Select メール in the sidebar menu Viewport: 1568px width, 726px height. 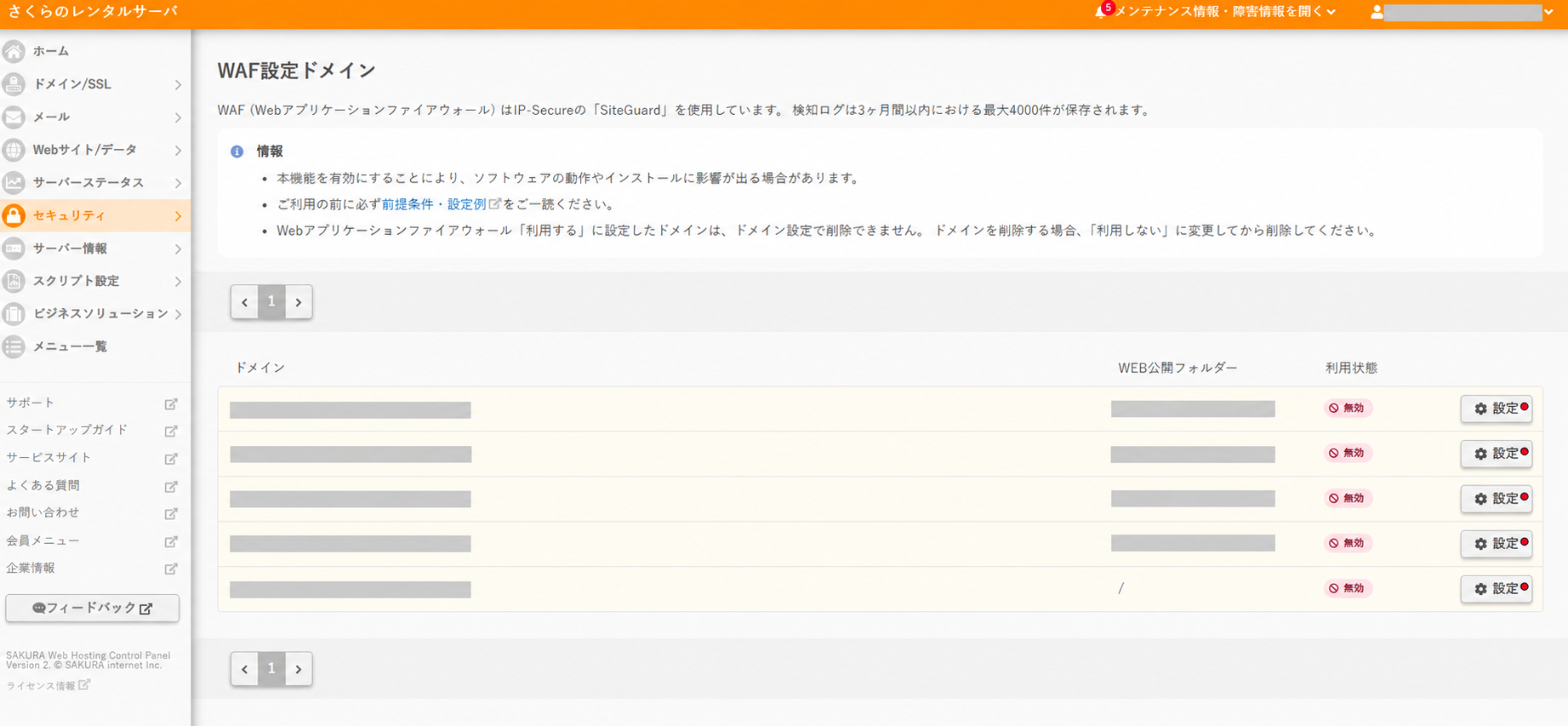[51, 117]
